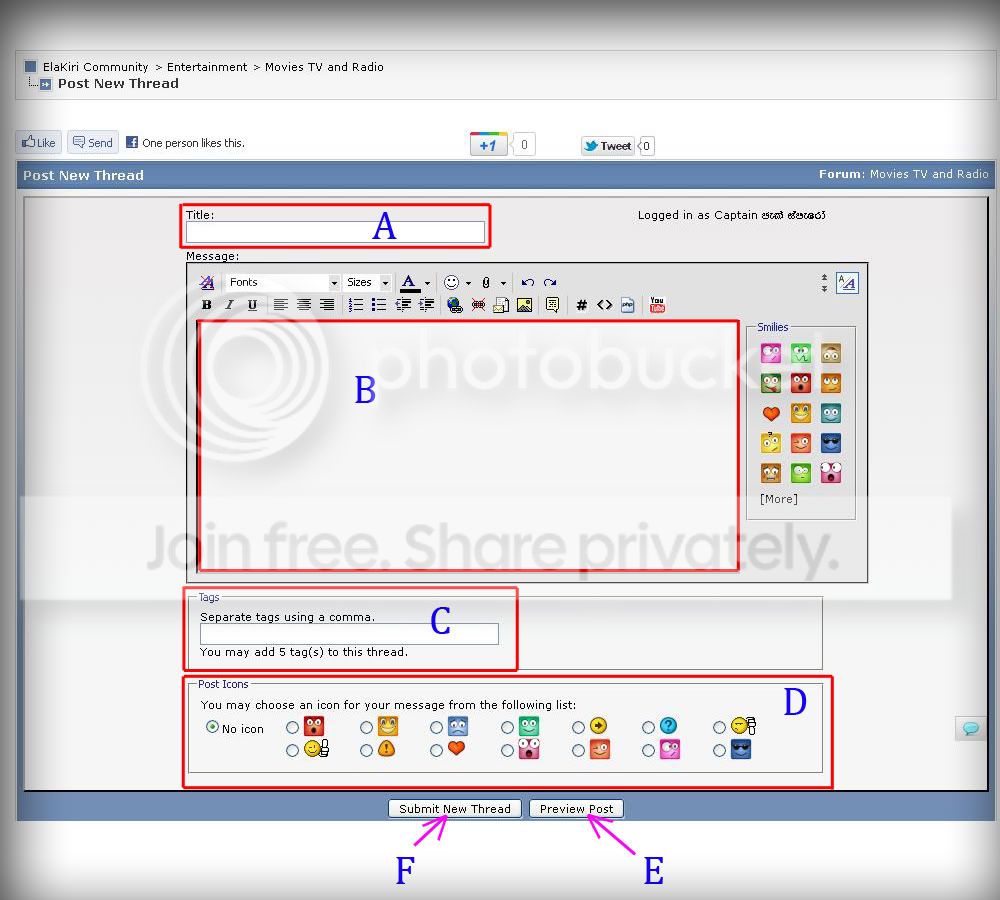Redo the last edit

tap(550, 282)
